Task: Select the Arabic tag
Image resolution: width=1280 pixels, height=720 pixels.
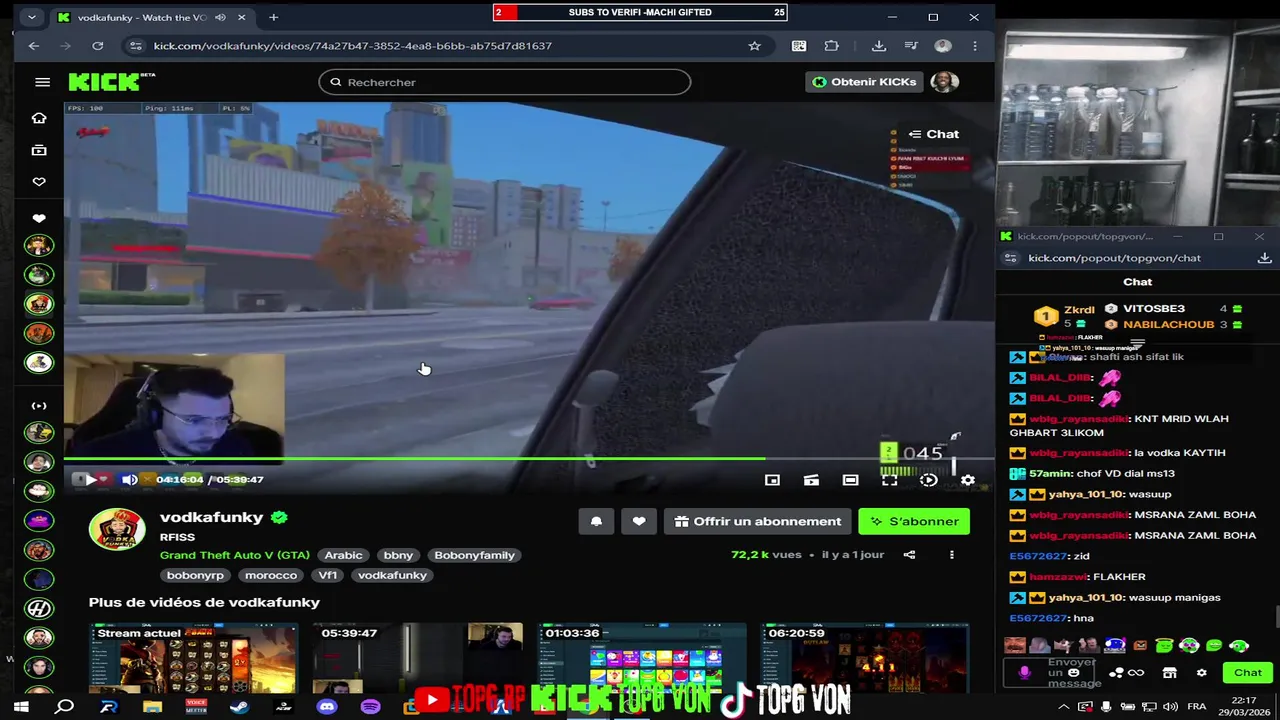Action: [343, 555]
